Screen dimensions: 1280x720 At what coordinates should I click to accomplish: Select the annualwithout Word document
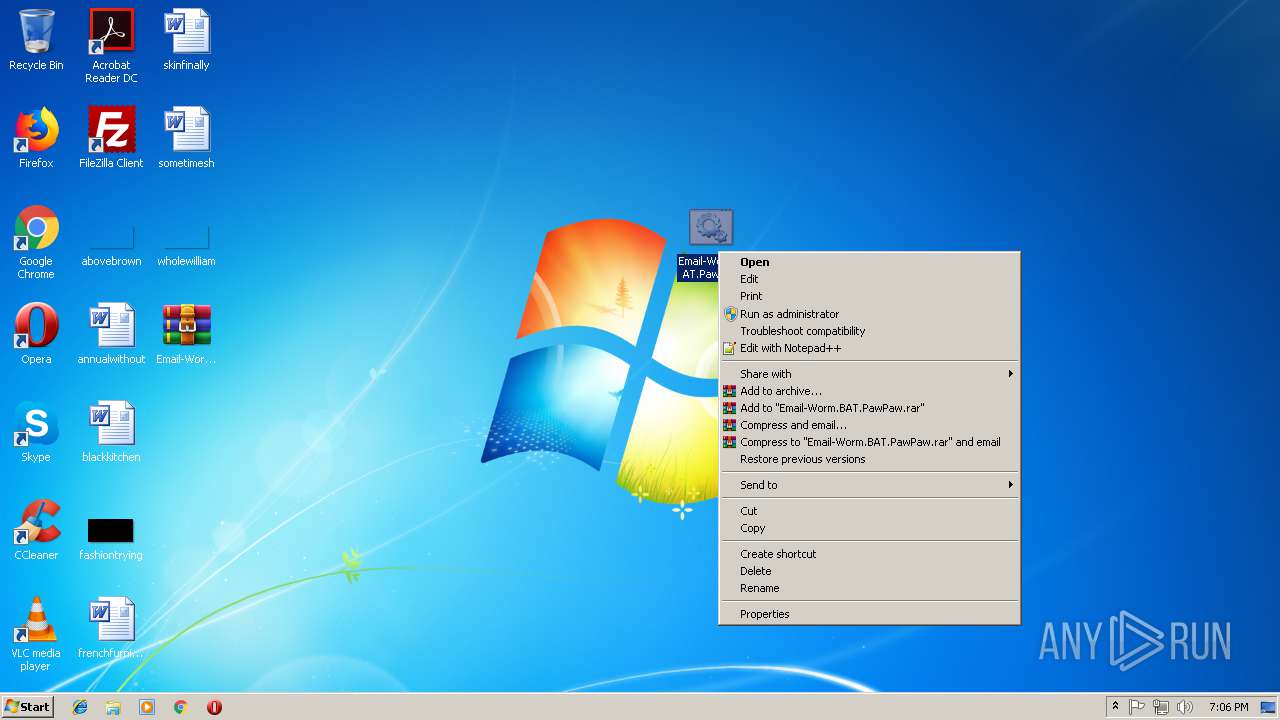coord(111,334)
